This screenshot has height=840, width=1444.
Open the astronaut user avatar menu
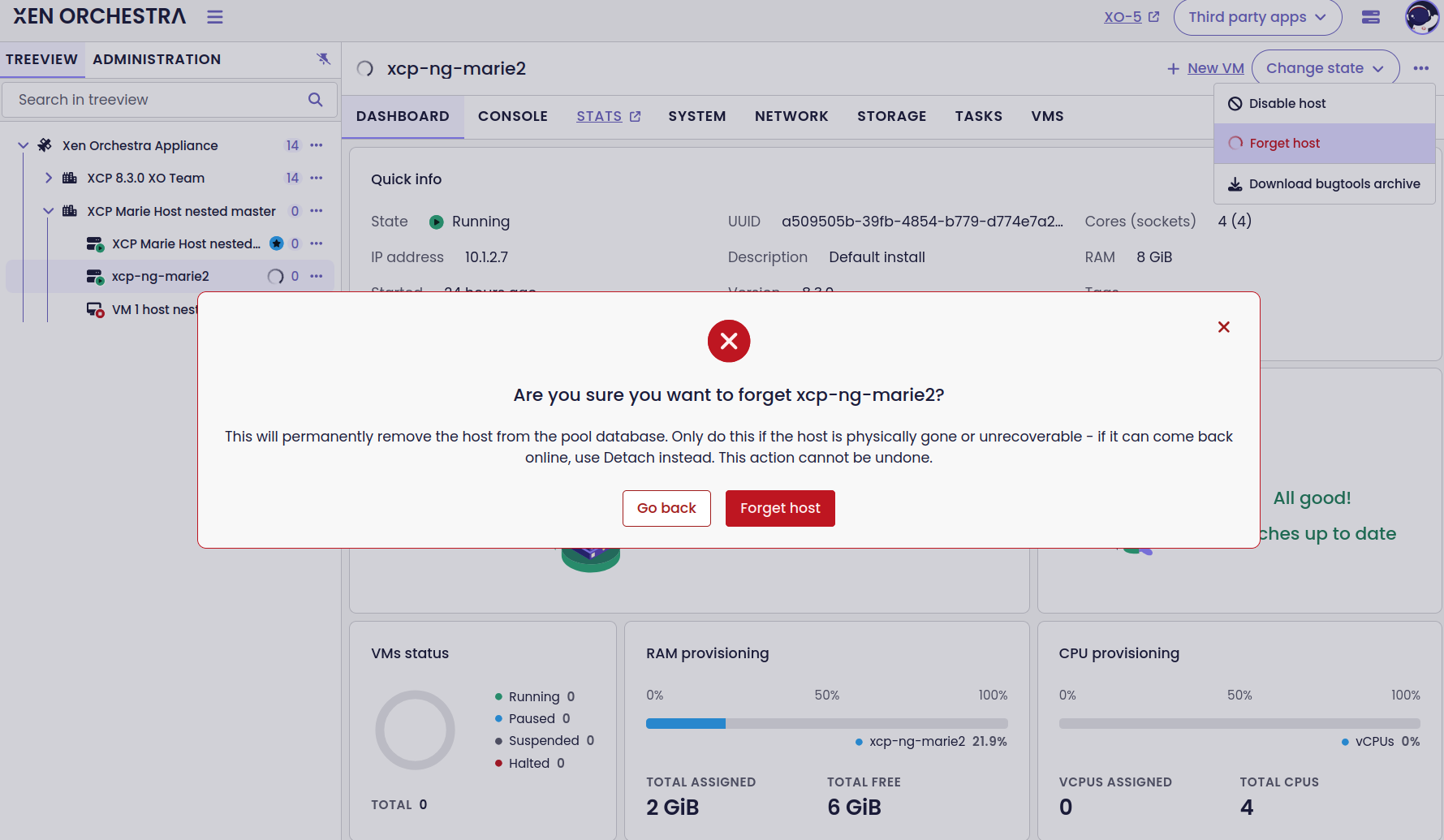tap(1421, 17)
